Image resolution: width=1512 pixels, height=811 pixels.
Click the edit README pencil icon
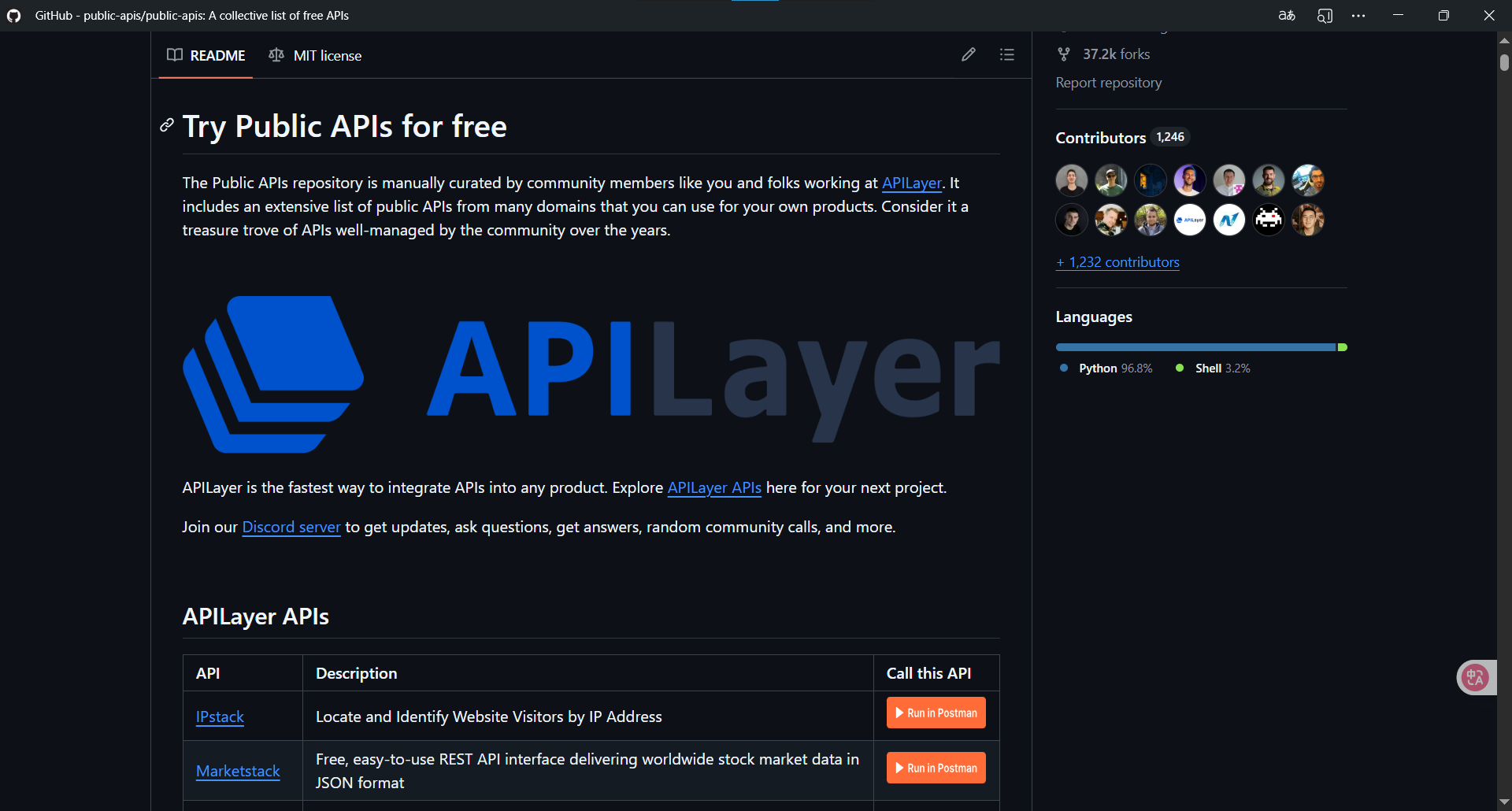969,54
